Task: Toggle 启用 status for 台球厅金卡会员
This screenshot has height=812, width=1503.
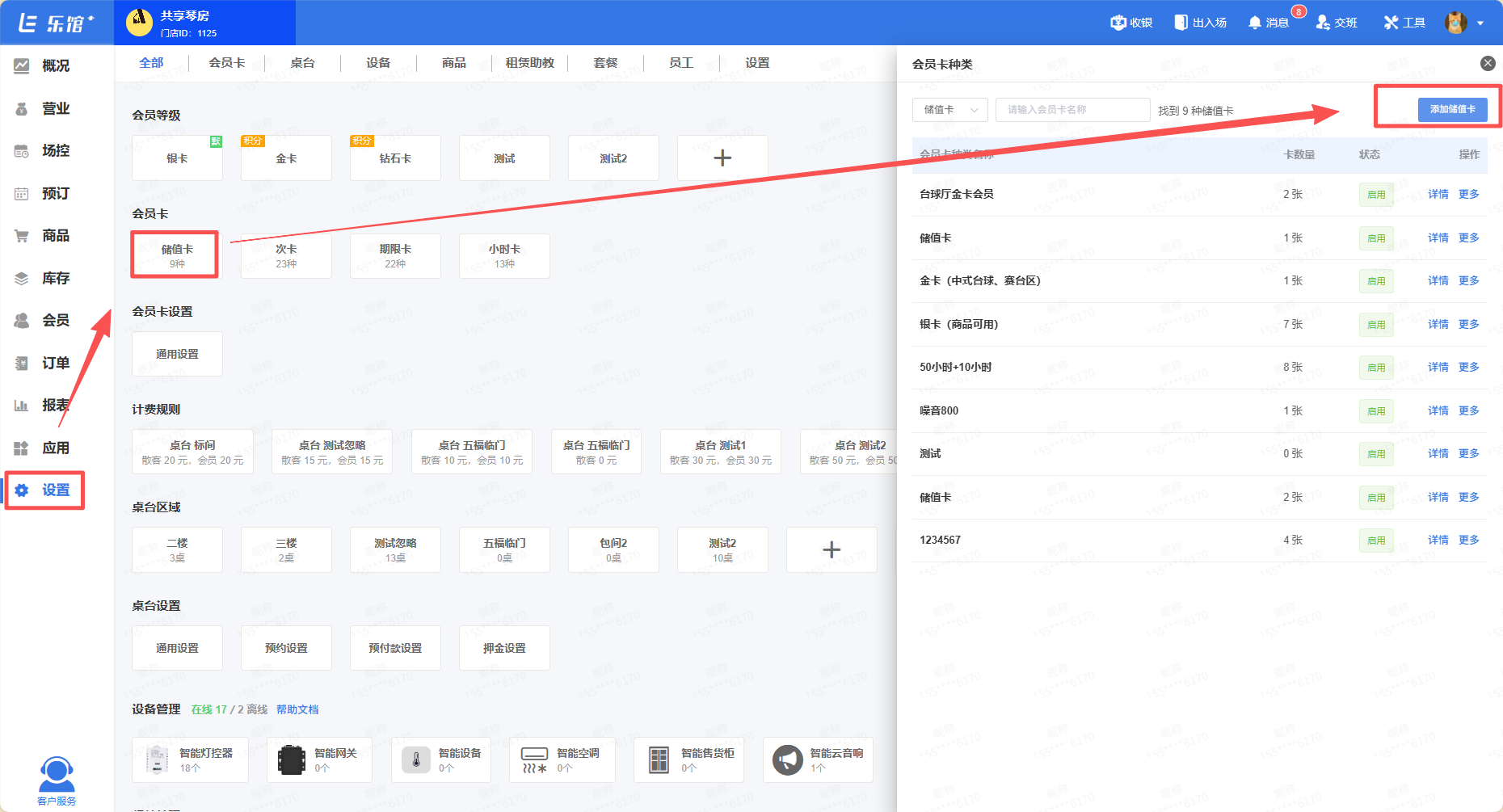Action: coord(1375,195)
